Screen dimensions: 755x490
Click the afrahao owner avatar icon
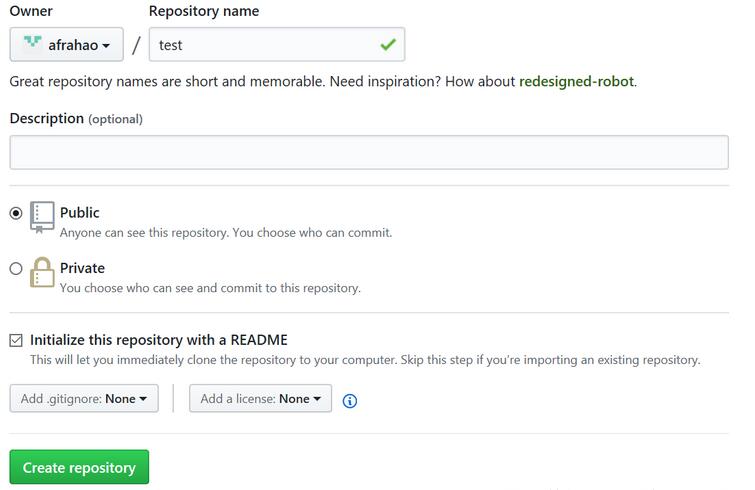point(33,44)
